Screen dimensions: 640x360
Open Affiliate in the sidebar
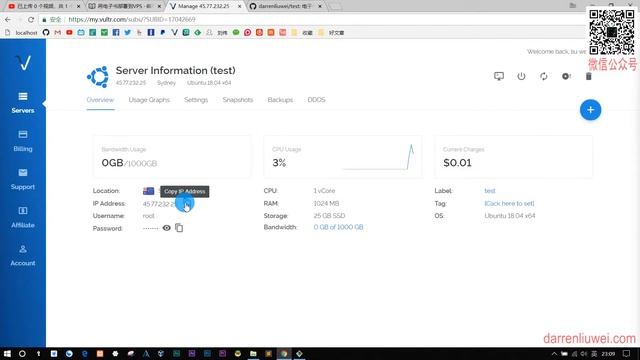(23, 217)
